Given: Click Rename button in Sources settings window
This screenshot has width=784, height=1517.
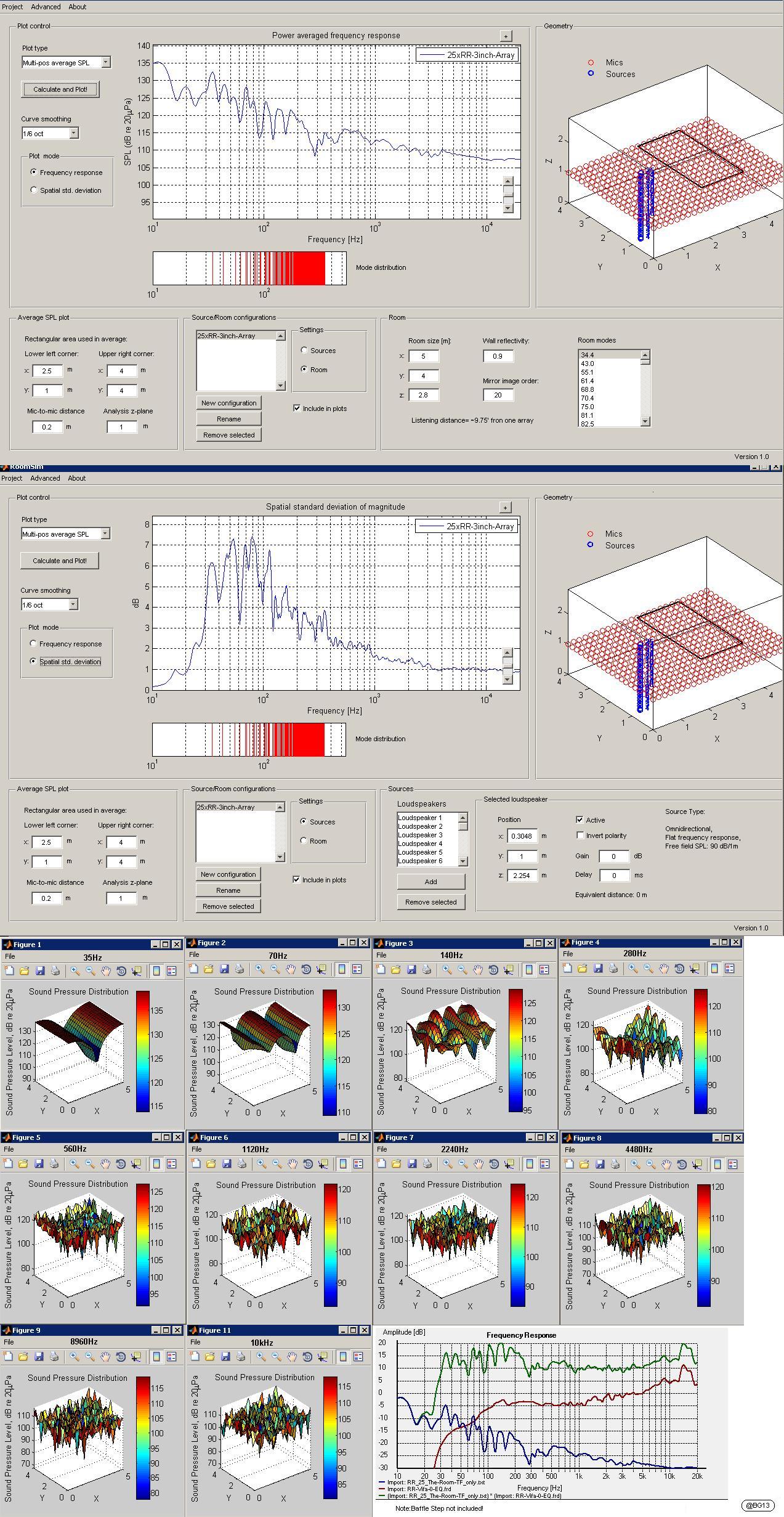Looking at the screenshot, I should [228, 890].
